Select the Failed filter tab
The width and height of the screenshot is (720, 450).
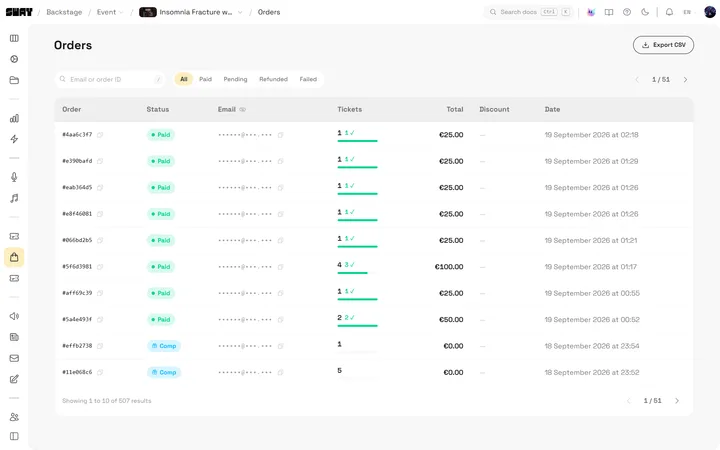(x=308, y=79)
